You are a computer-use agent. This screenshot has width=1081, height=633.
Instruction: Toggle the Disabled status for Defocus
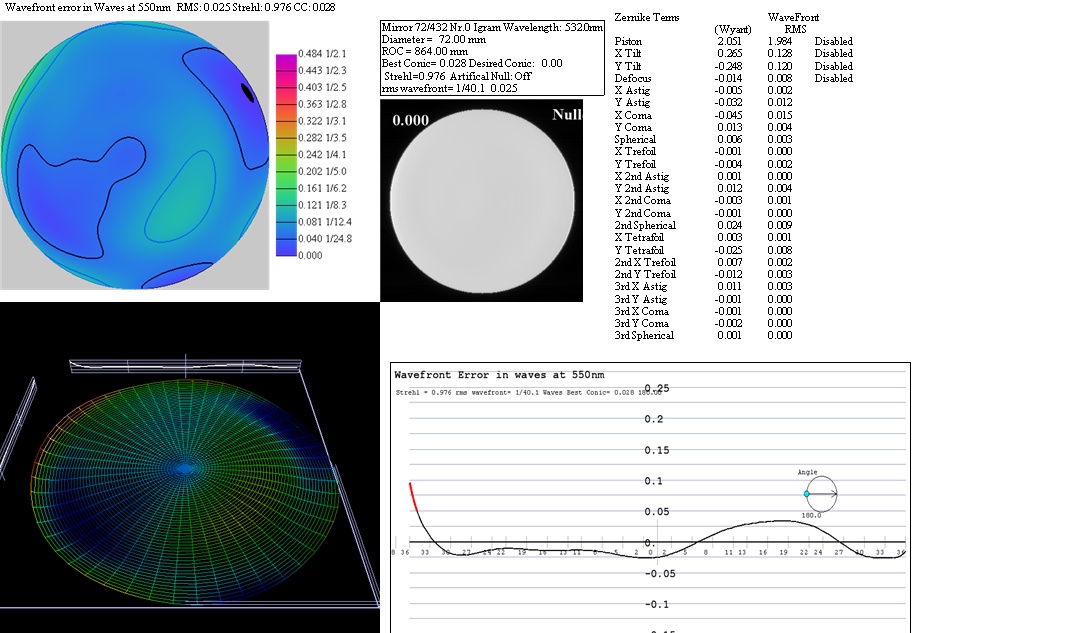[x=833, y=78]
